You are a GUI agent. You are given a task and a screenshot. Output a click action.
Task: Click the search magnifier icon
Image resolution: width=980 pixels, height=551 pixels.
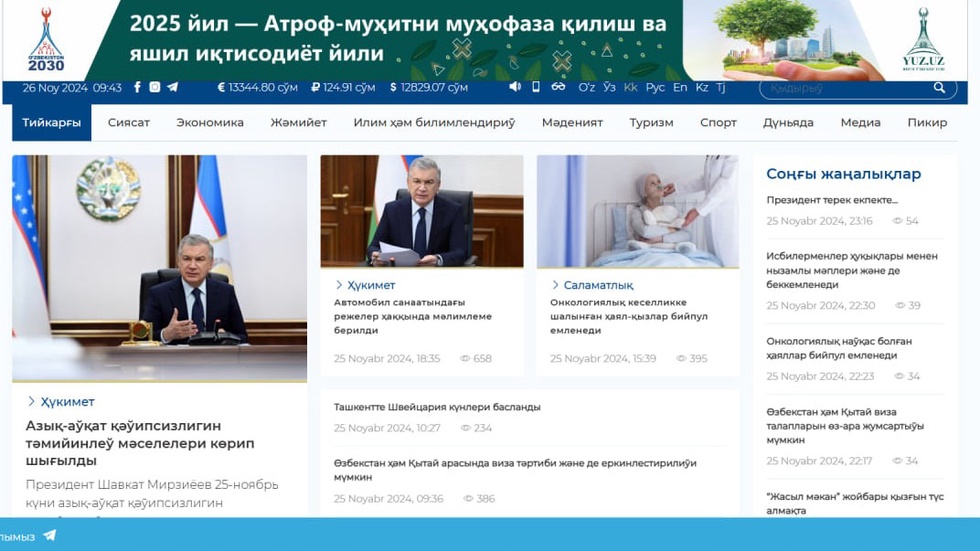click(939, 88)
